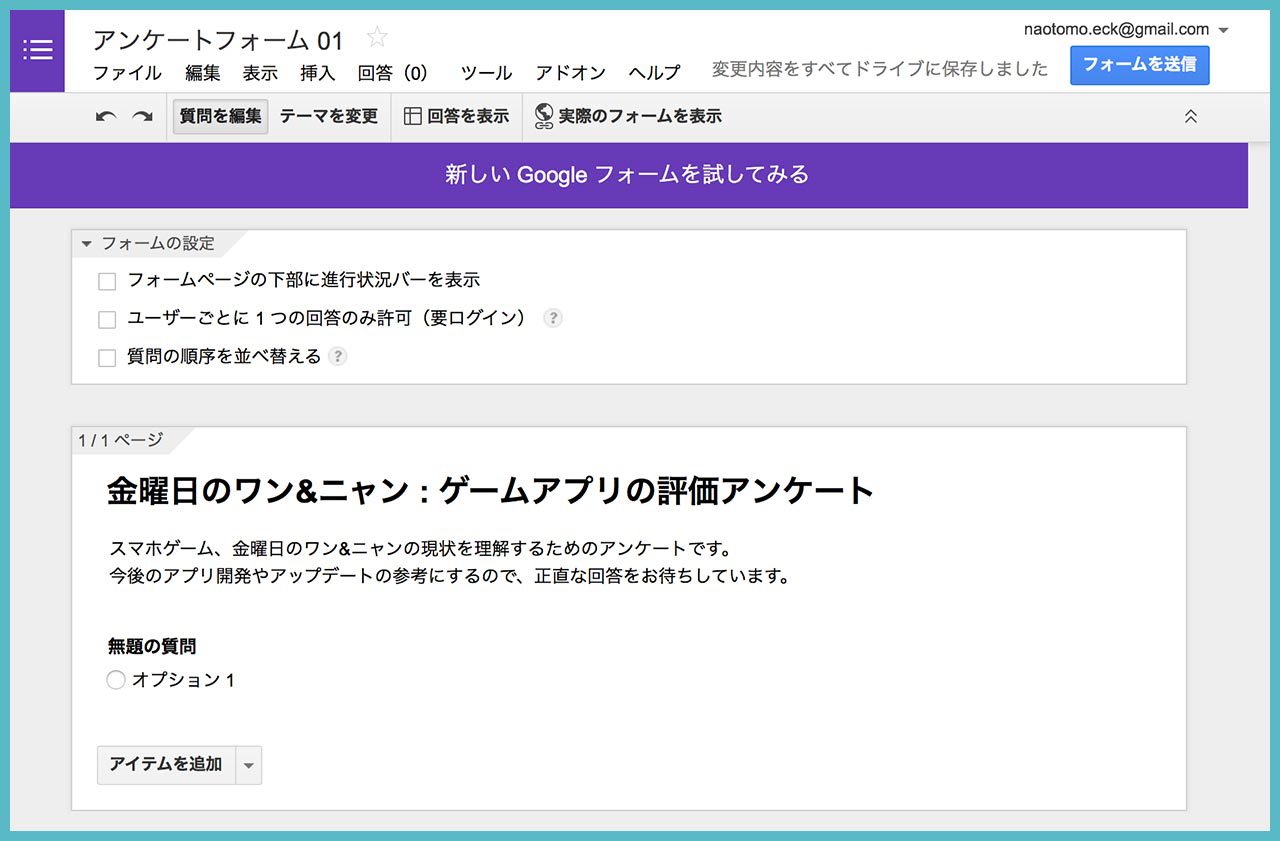
Task: Click the フォームを送信 button
Action: click(x=1139, y=65)
